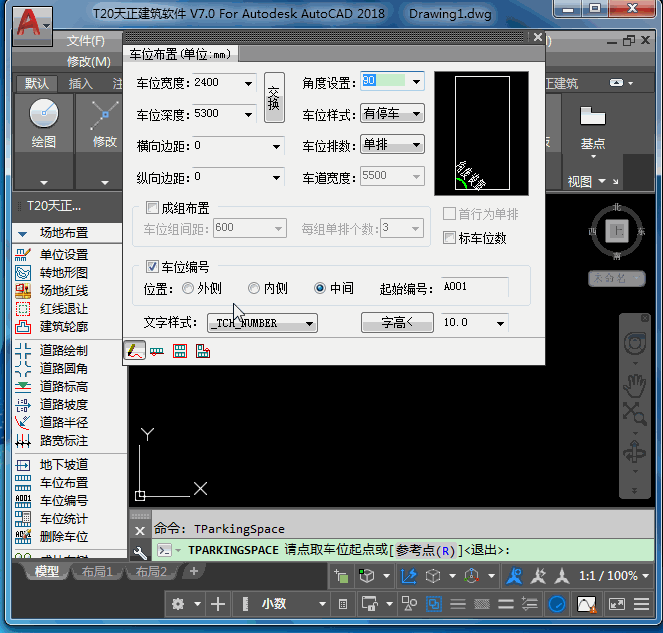Viewport: 663px width, 633px height.
Task: Launch the 车位布置 sidebar tool
Action: click(23, 483)
